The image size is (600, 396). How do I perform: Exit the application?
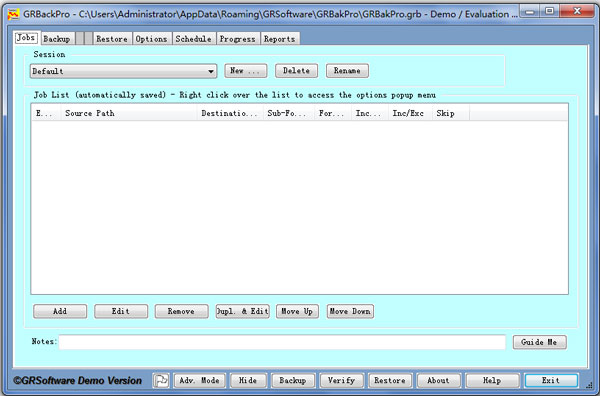(551, 380)
